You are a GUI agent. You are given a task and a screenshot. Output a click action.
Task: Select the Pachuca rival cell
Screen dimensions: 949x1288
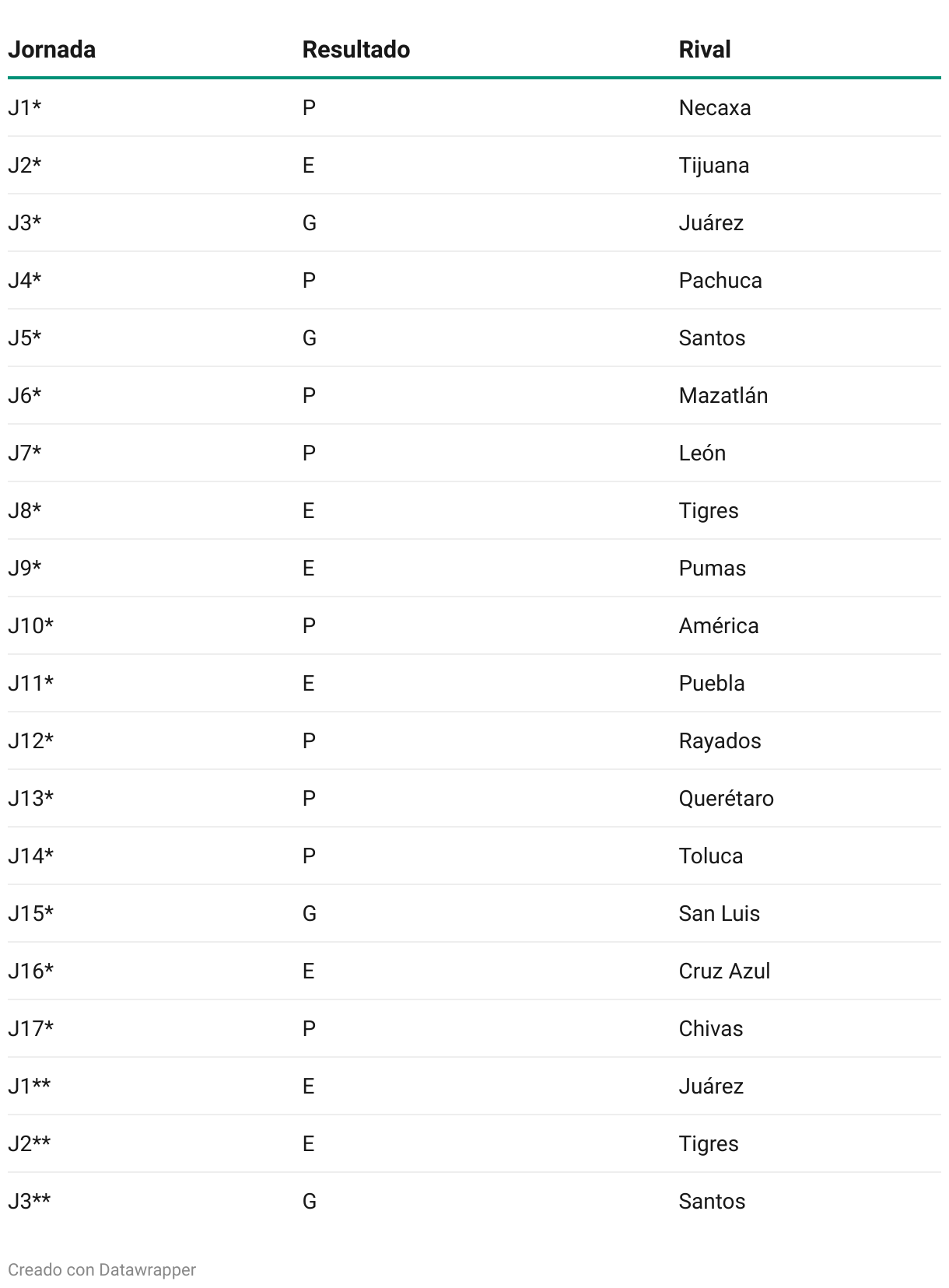pyautogui.click(x=720, y=280)
